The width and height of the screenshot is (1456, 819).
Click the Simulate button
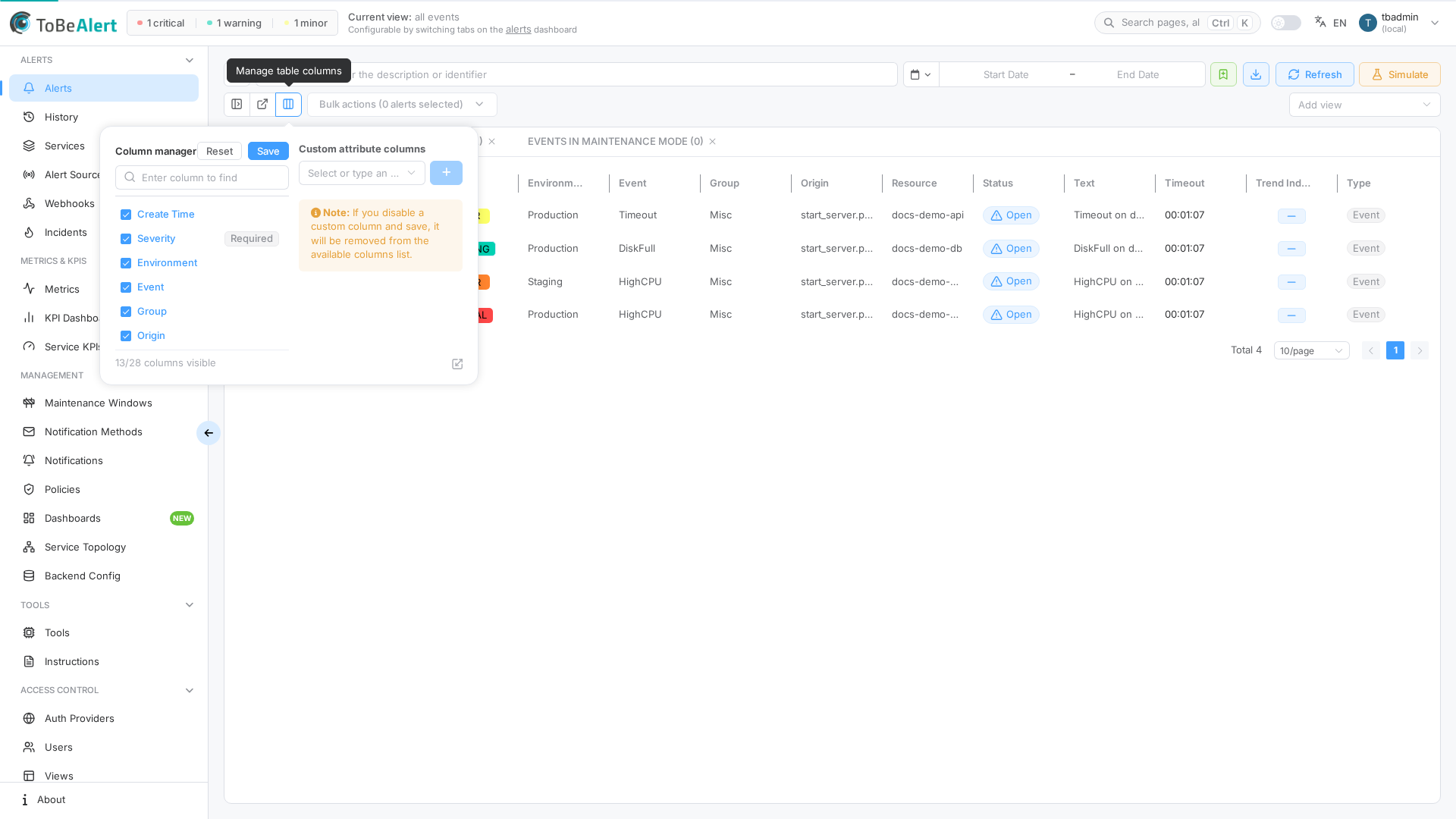[x=1399, y=74]
